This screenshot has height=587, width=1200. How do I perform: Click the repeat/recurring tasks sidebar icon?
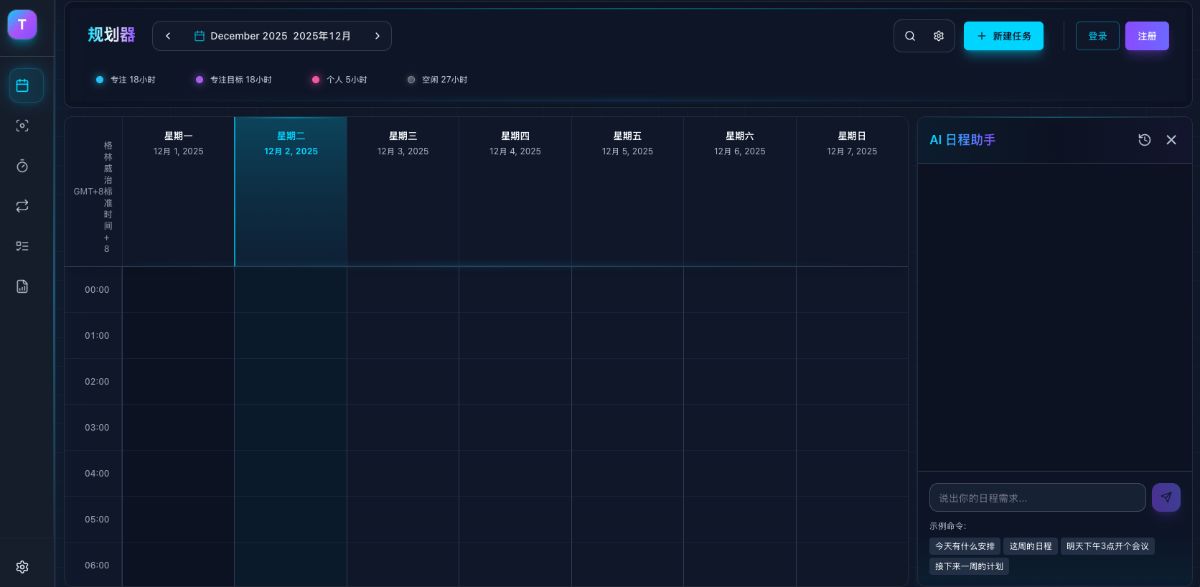click(22, 206)
